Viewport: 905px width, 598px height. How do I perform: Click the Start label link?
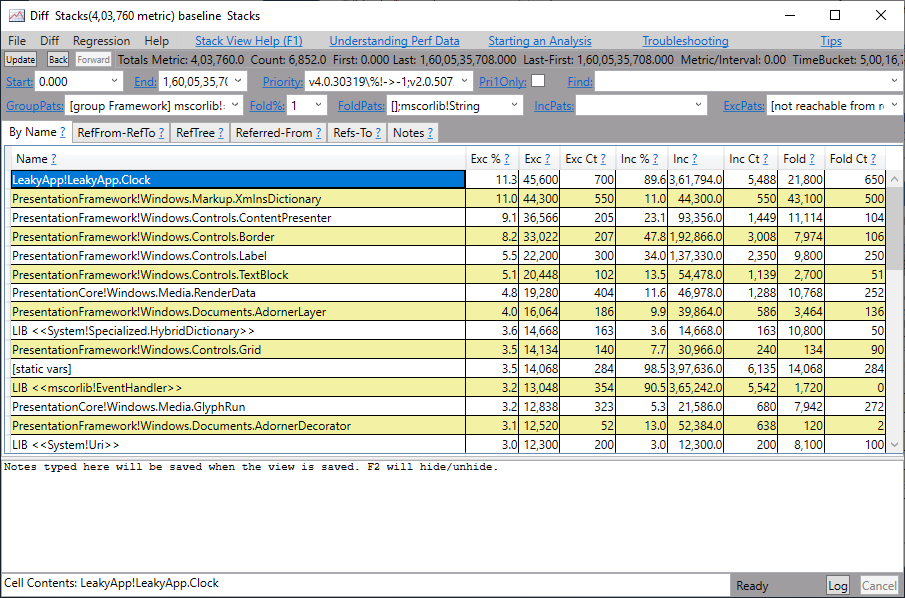pos(19,82)
